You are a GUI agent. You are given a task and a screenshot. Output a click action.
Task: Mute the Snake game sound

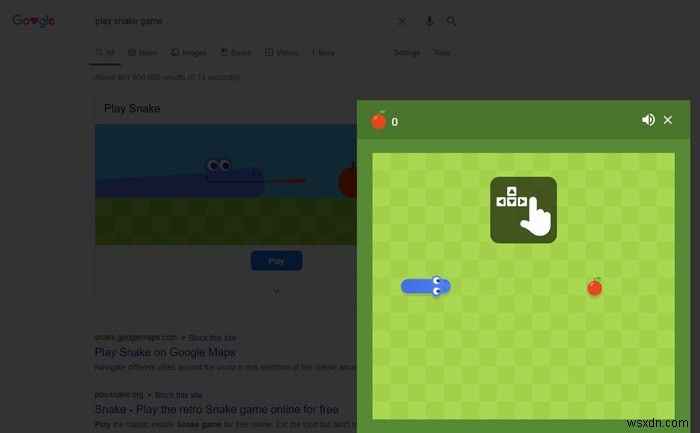[x=648, y=120]
